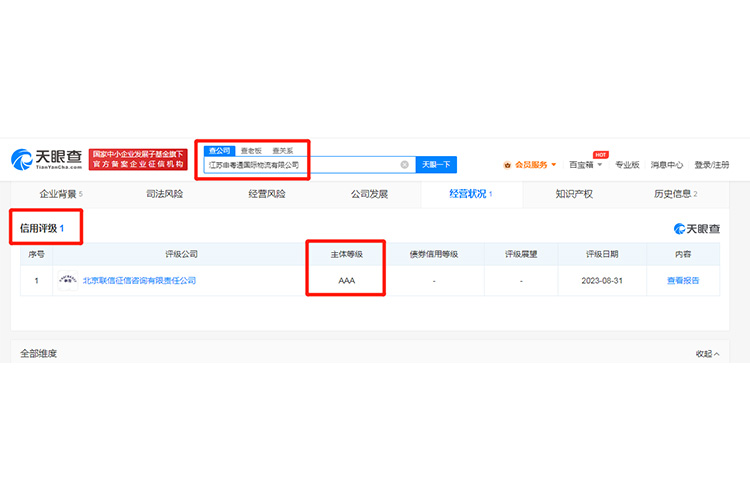Click the 内容 column header

click(x=683, y=254)
